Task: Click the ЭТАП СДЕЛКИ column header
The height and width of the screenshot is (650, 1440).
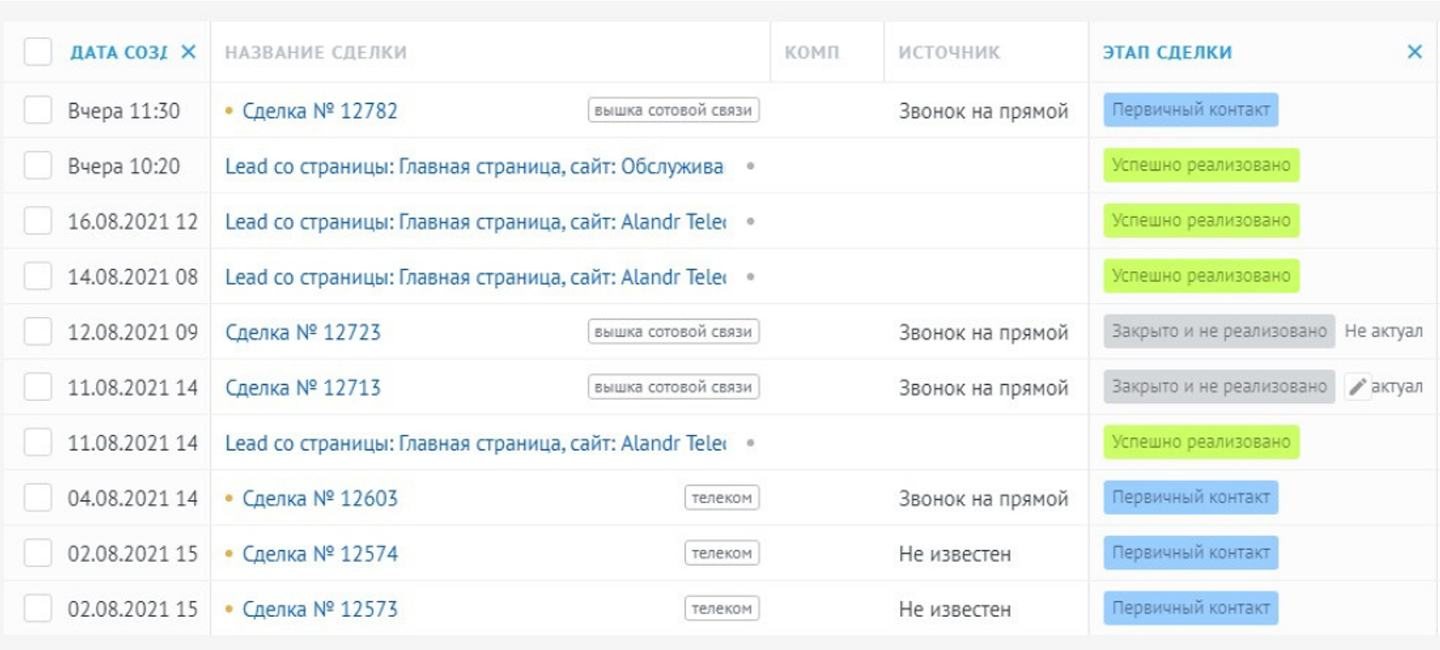Action: tap(1167, 52)
